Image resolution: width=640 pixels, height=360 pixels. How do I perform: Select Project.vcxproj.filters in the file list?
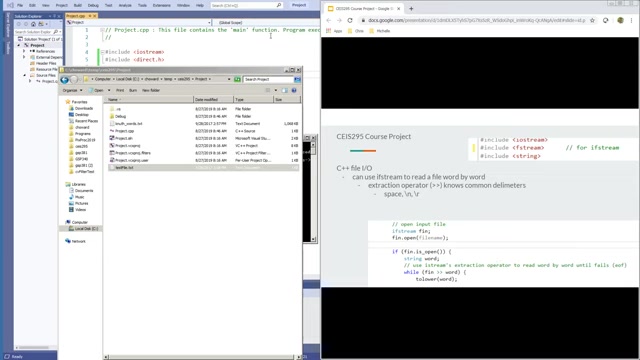point(133,153)
